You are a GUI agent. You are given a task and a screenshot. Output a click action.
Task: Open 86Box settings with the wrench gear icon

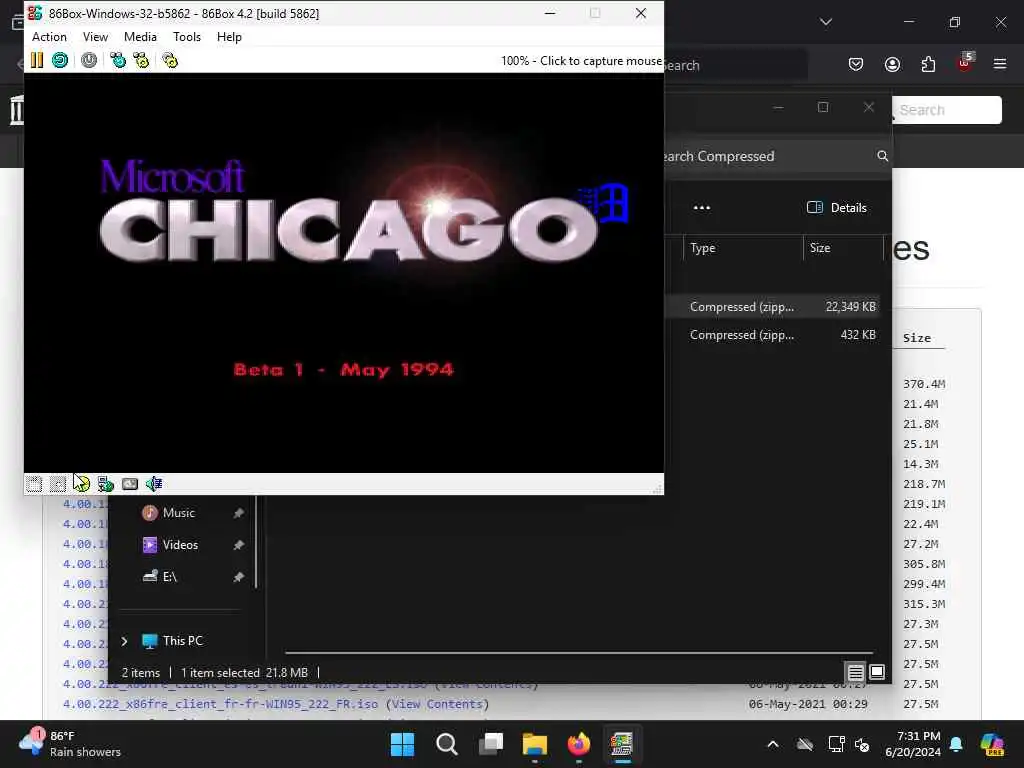click(x=170, y=61)
